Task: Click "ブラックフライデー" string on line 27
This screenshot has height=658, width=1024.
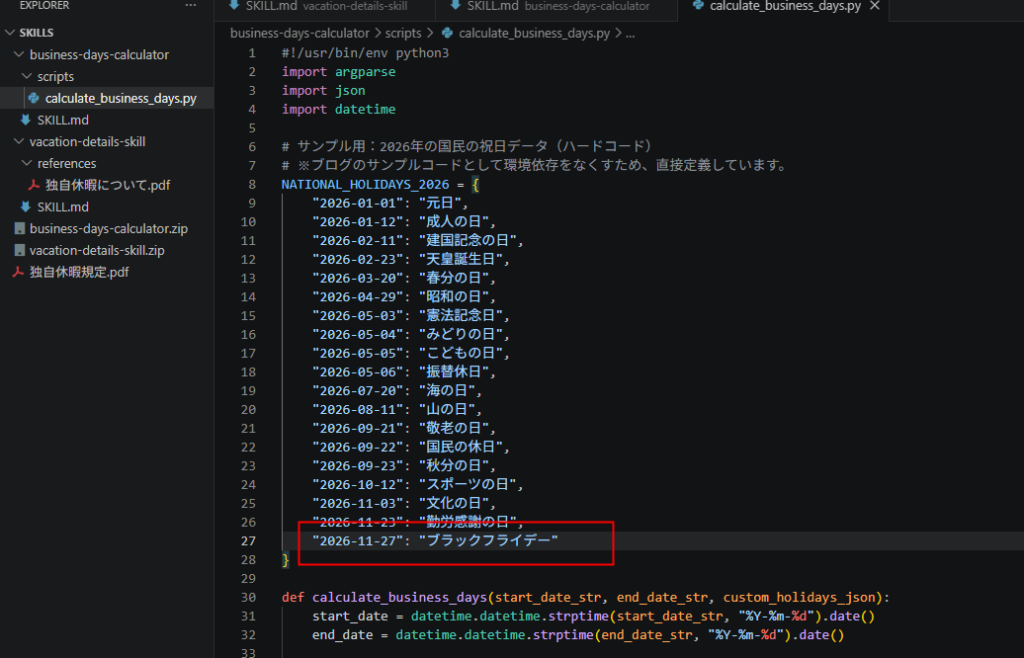Action: pos(489,541)
